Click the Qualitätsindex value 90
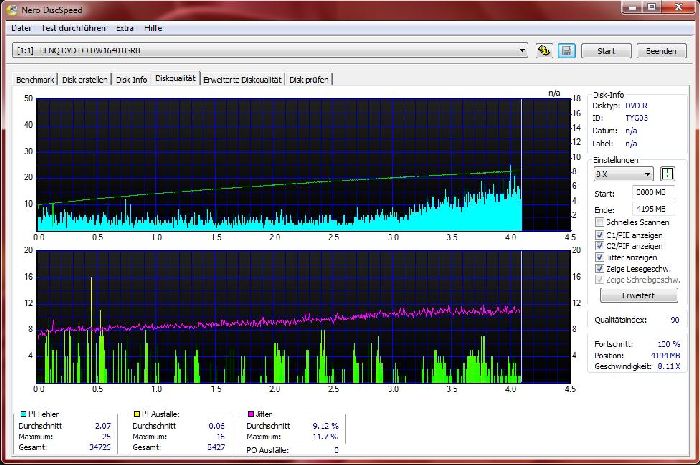The height and width of the screenshot is (465, 700). point(675,320)
